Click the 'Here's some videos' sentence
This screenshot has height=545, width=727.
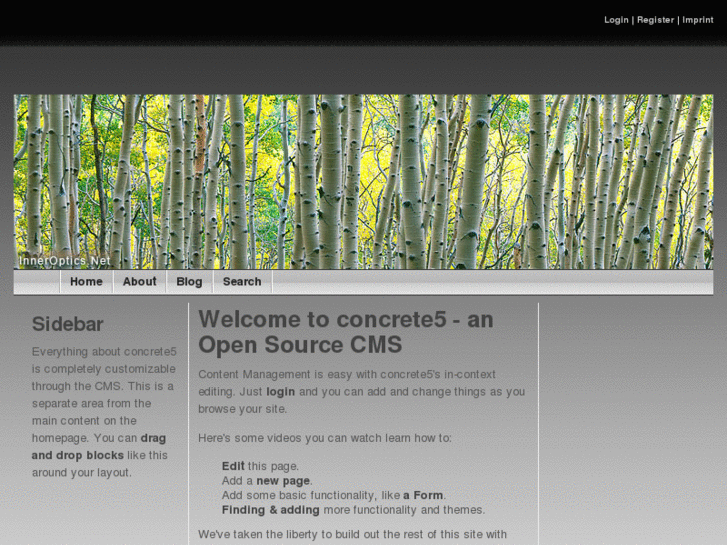tap(325, 438)
